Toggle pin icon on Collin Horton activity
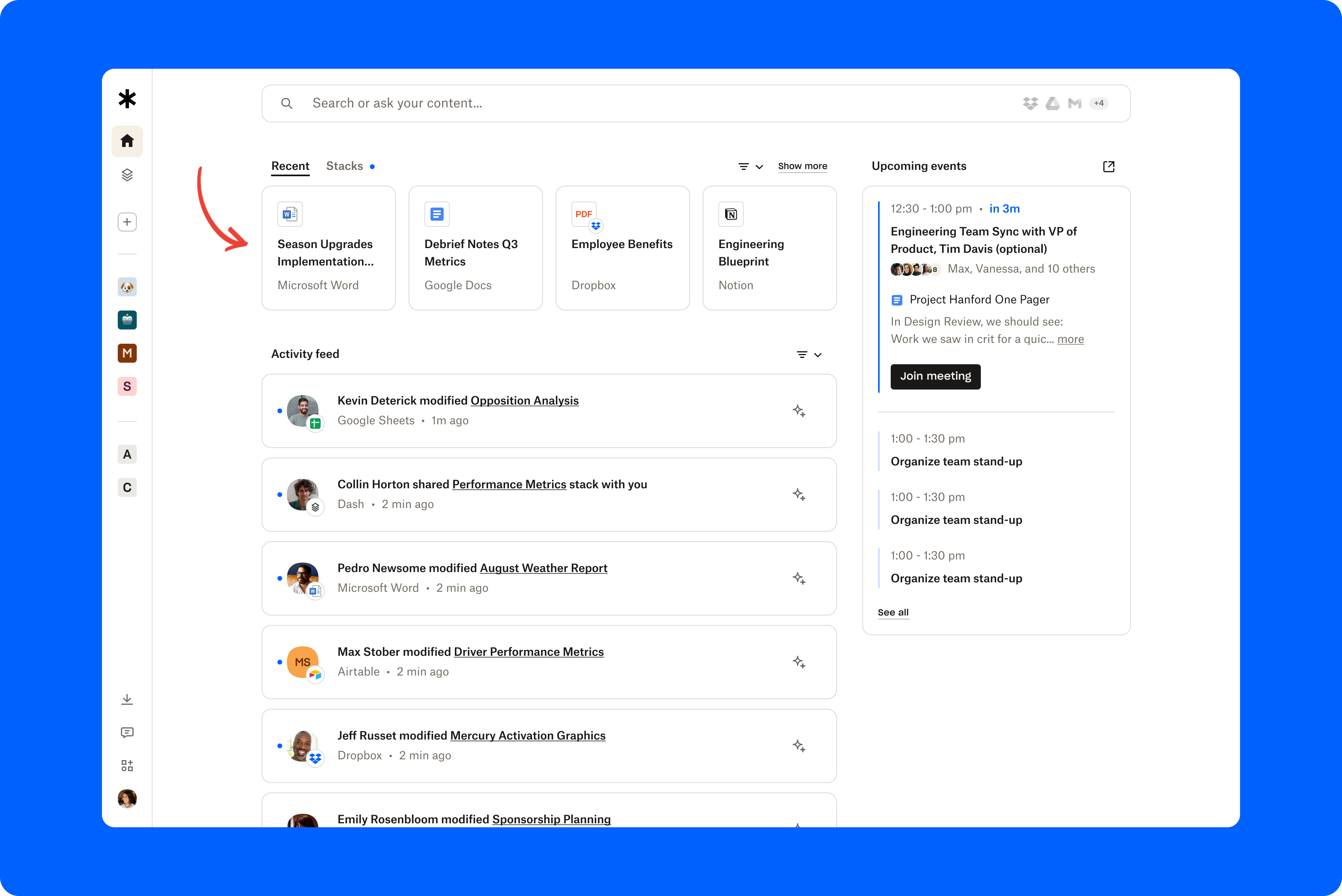Image resolution: width=1342 pixels, height=896 pixels. [798, 493]
